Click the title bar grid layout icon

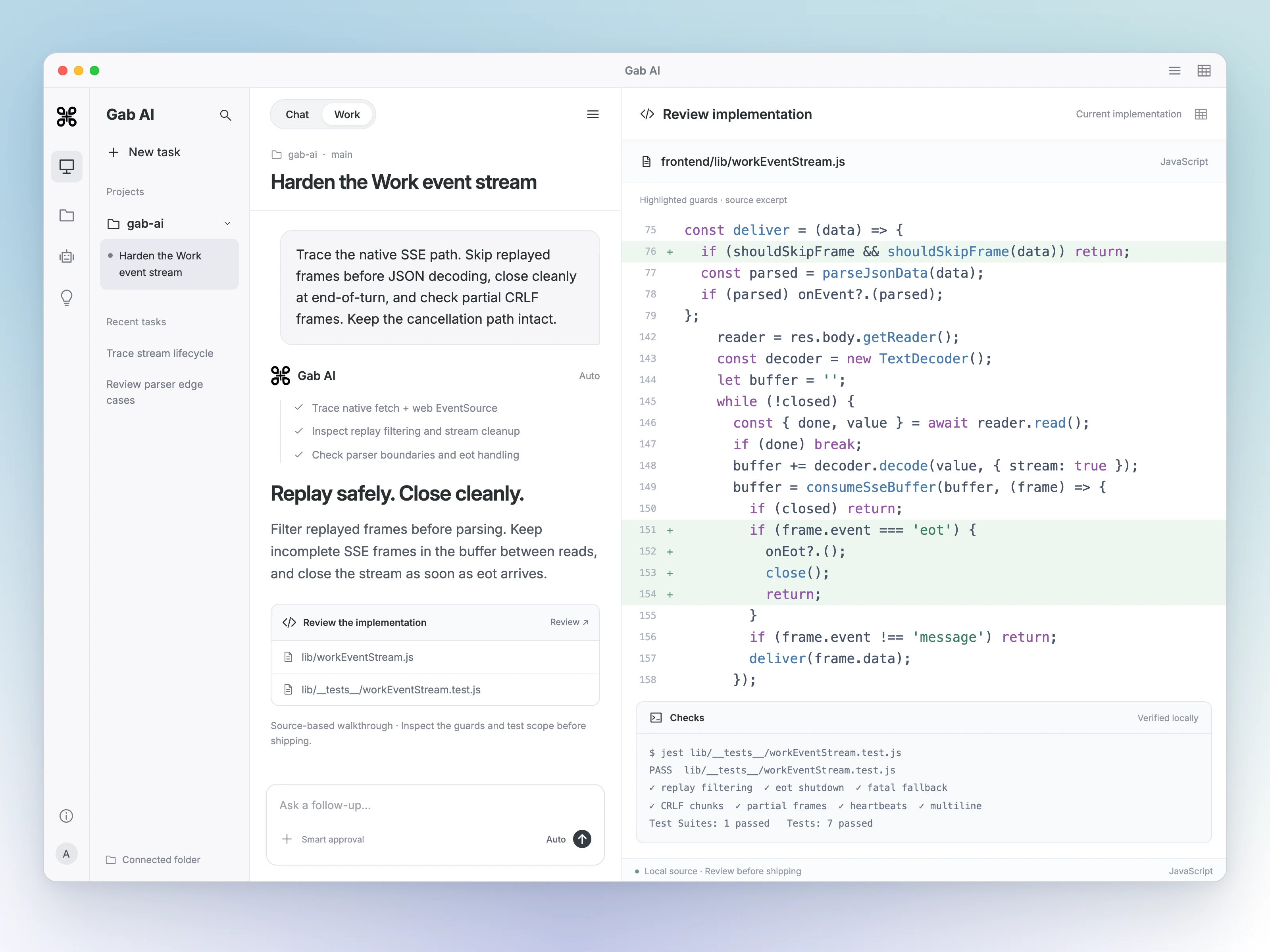click(1204, 71)
